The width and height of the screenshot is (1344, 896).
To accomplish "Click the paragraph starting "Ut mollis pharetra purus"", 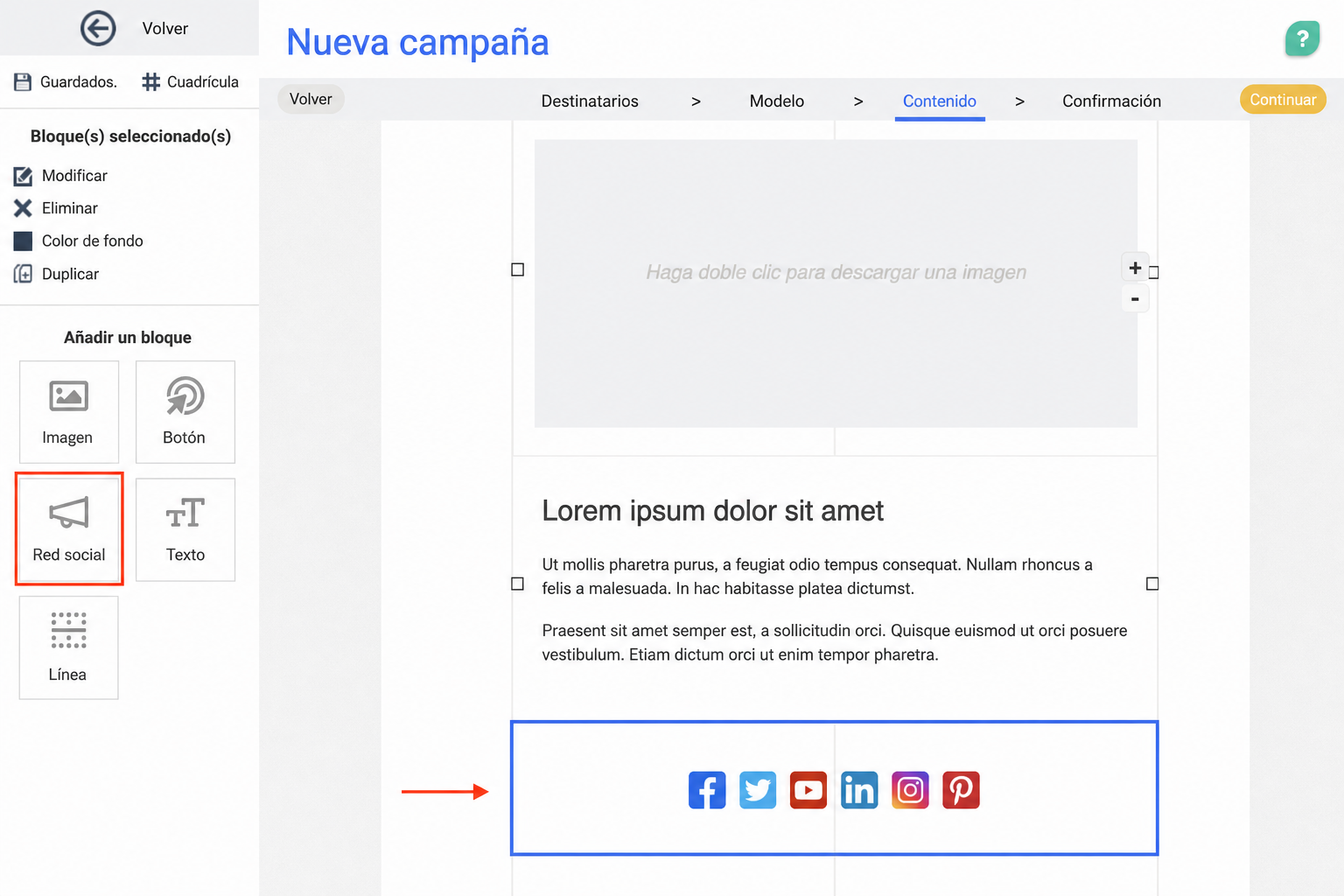I will click(x=817, y=577).
